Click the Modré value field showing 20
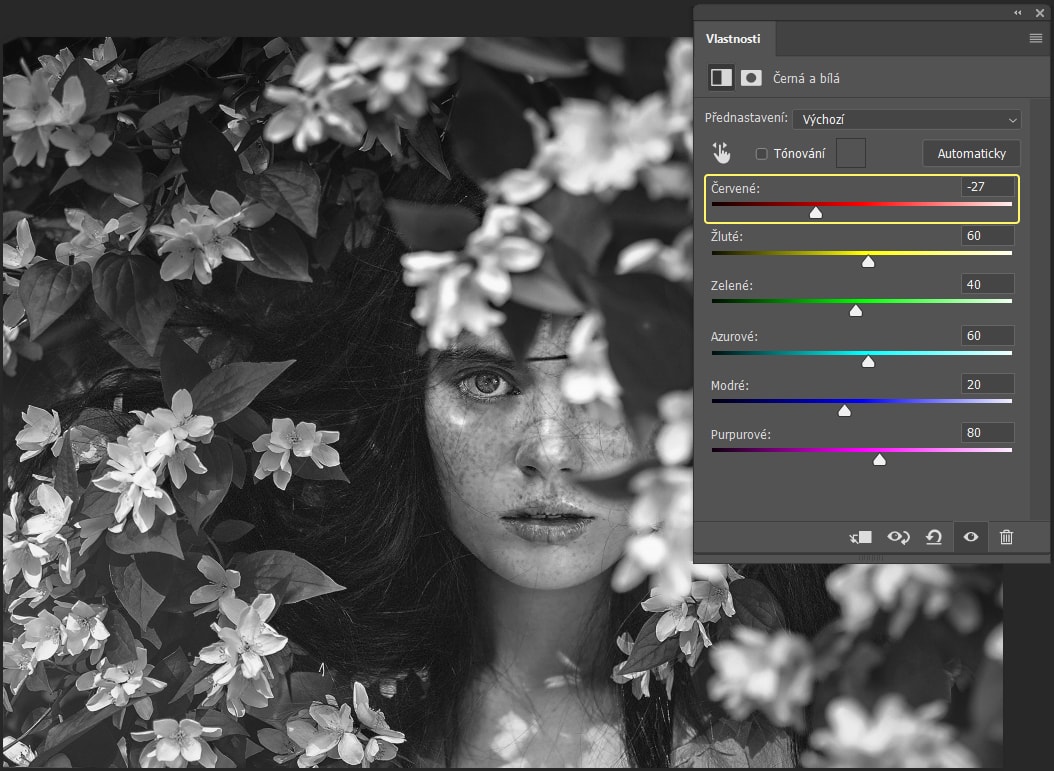Viewport: 1054px width, 771px height. coord(985,385)
